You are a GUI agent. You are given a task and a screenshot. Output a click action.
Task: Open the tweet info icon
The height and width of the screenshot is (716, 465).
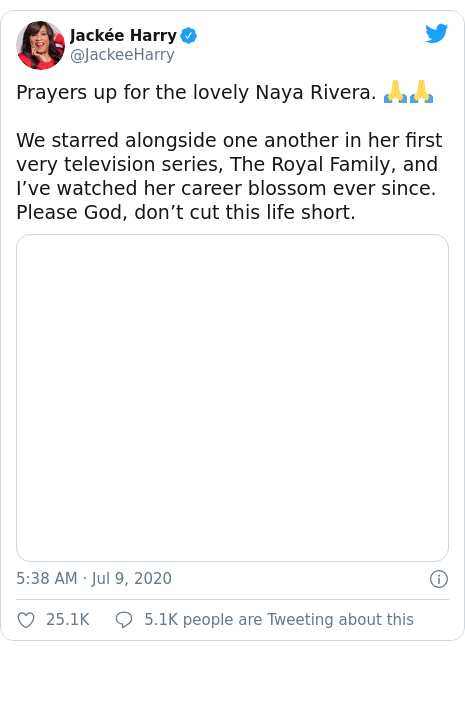[x=439, y=579]
